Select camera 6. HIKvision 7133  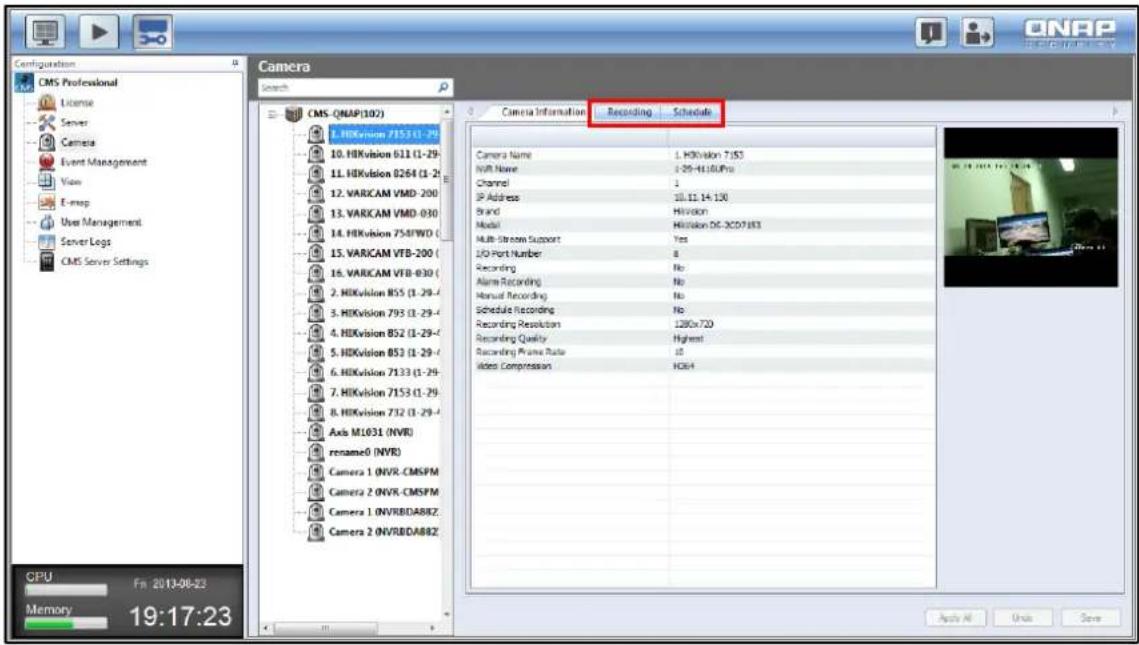(x=384, y=372)
